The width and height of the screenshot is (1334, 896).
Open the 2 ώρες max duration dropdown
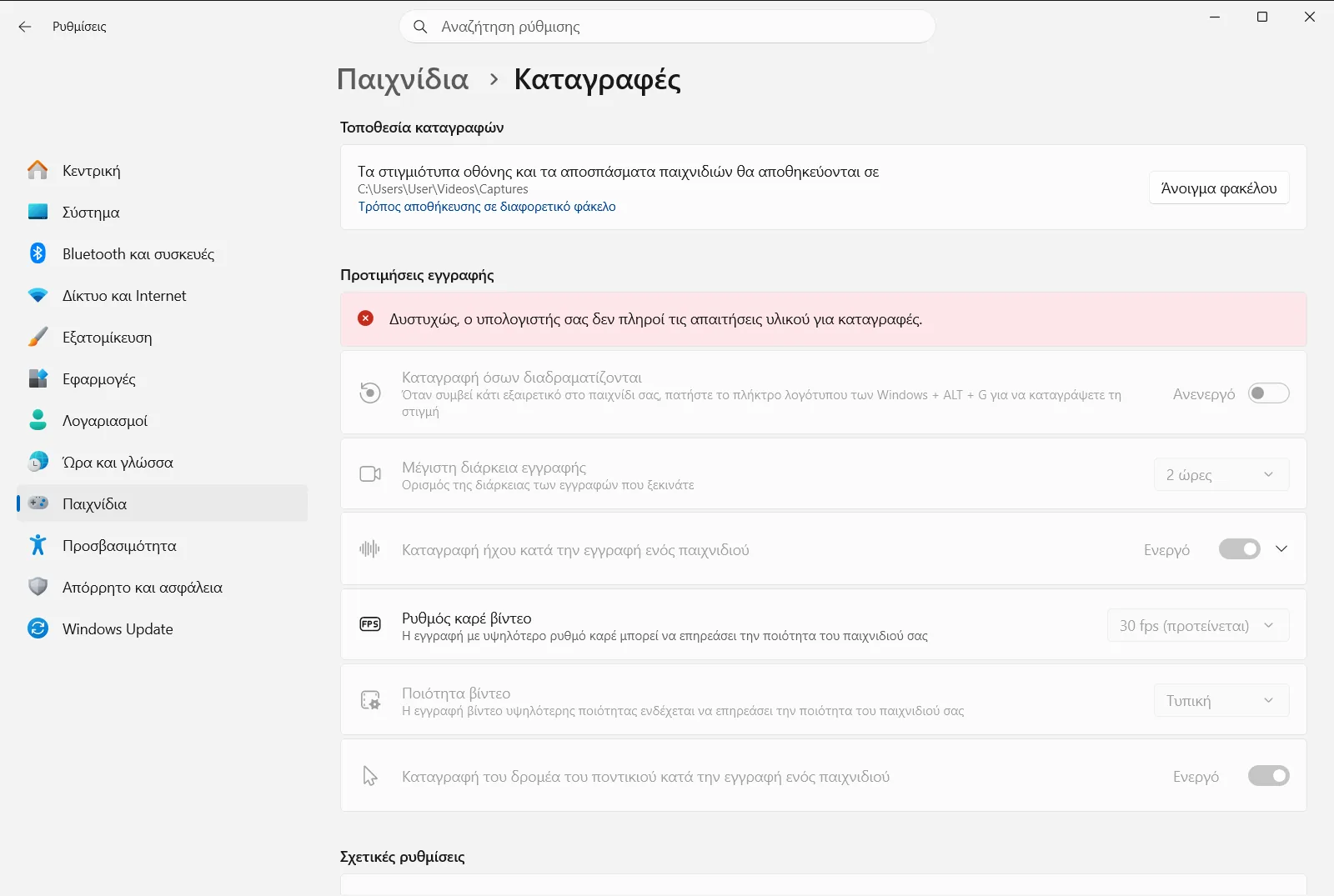[1221, 474]
